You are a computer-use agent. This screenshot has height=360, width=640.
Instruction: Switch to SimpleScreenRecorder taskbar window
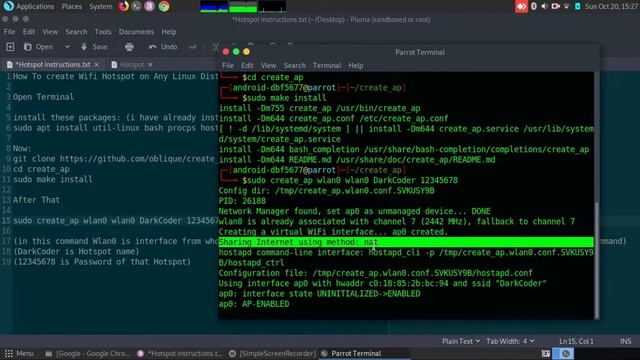click(x=272, y=353)
